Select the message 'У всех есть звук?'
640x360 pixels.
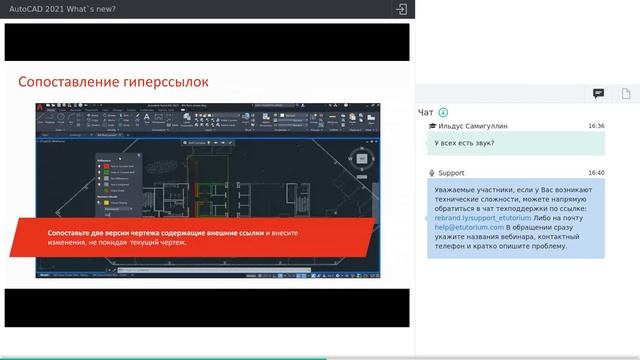pos(516,143)
